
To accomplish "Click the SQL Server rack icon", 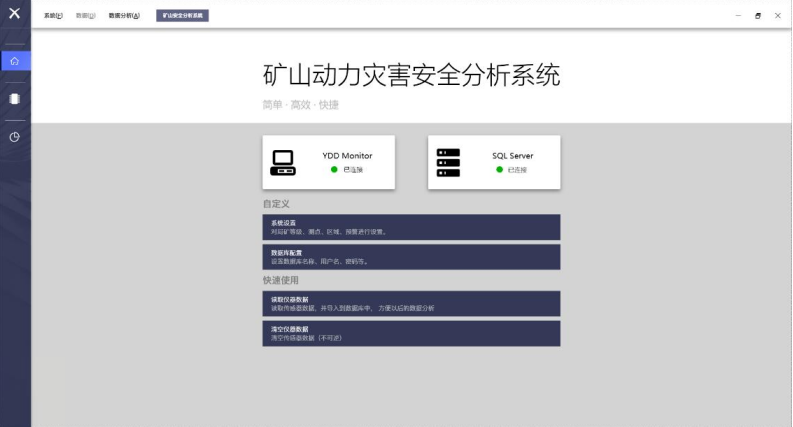I will tap(448, 162).
